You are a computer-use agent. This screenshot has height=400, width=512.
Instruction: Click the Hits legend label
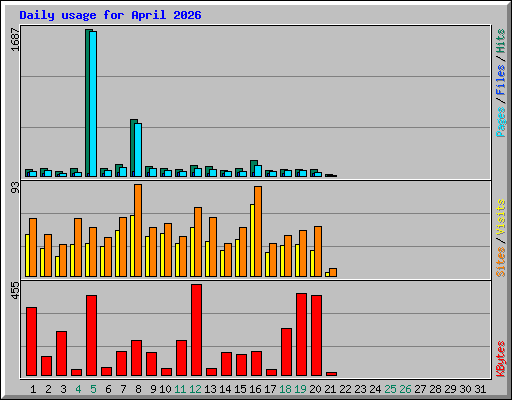[x=501, y=41]
